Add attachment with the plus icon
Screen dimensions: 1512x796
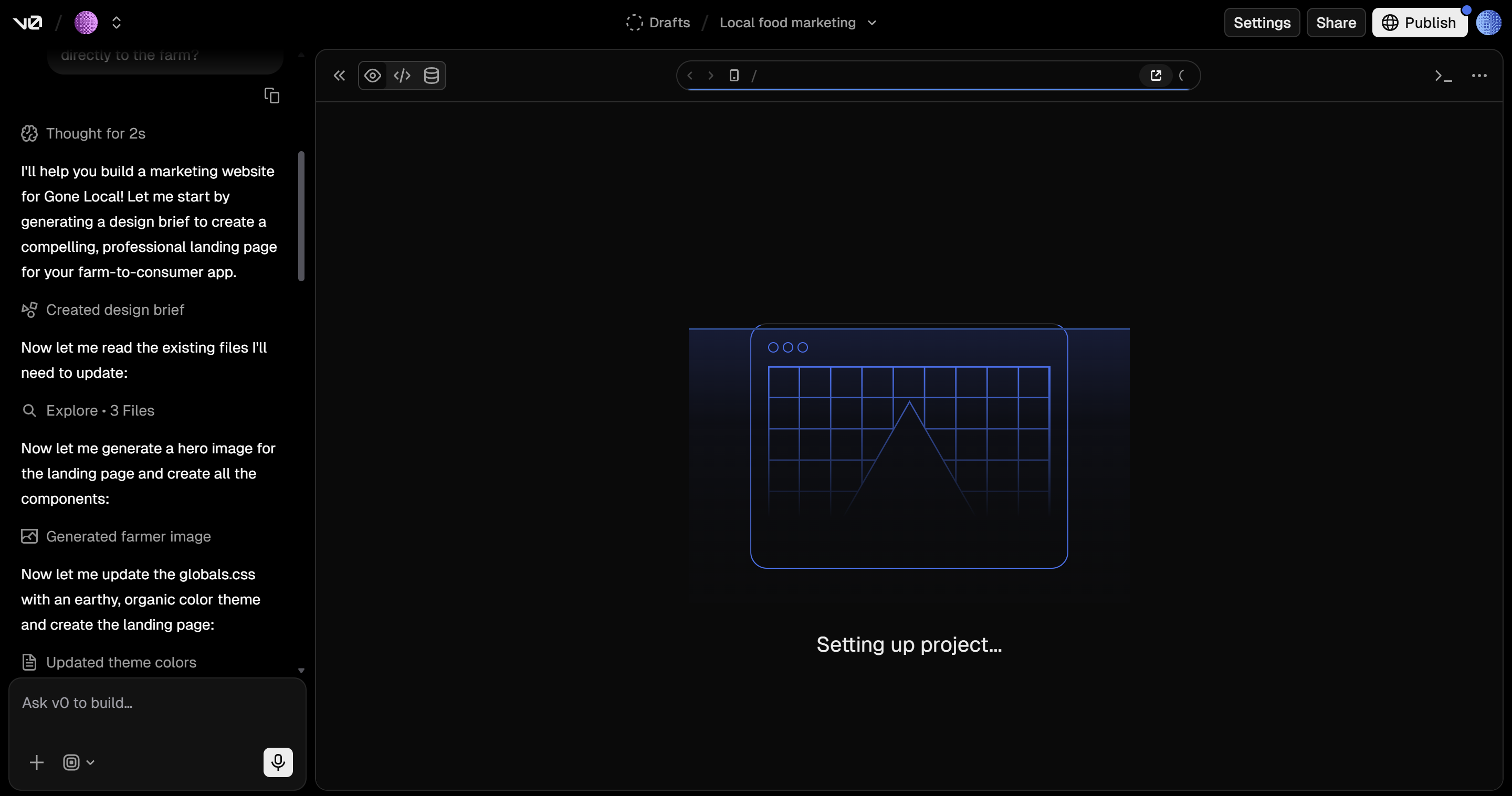point(36,762)
